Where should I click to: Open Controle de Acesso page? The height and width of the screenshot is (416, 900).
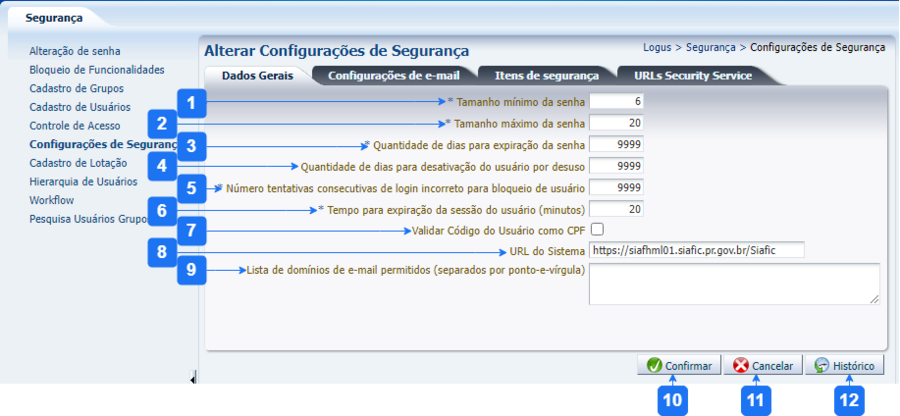click(75, 126)
